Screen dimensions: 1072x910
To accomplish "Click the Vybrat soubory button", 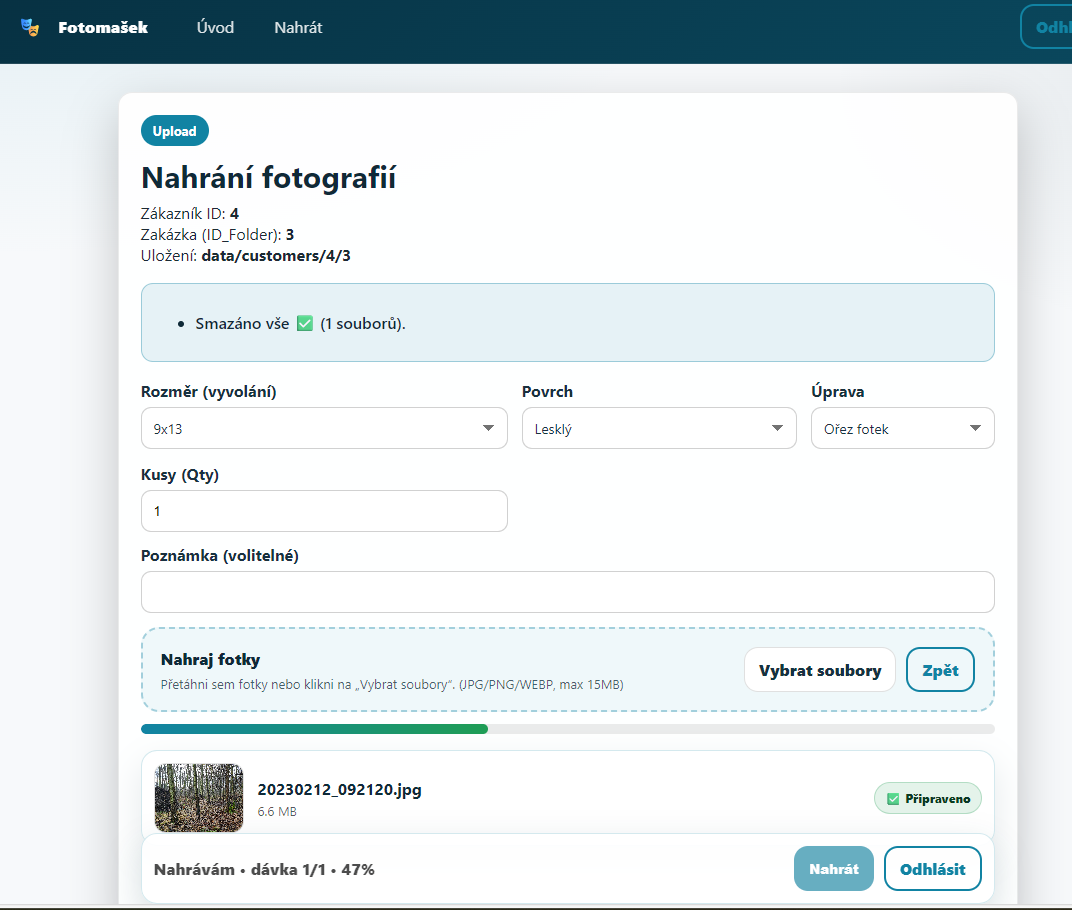I will click(x=819, y=669).
